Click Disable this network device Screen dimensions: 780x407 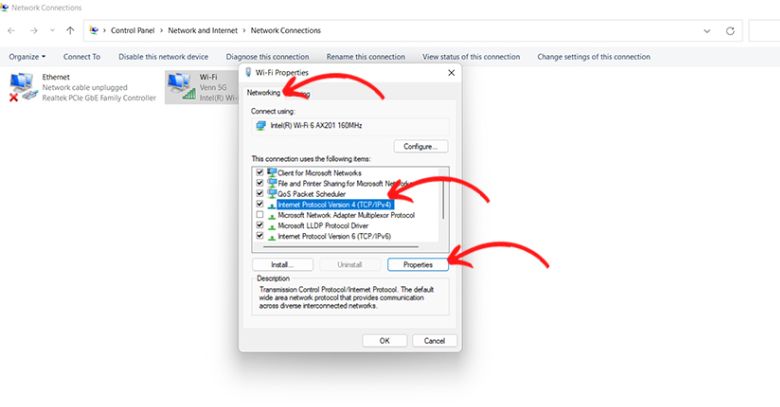click(x=163, y=57)
